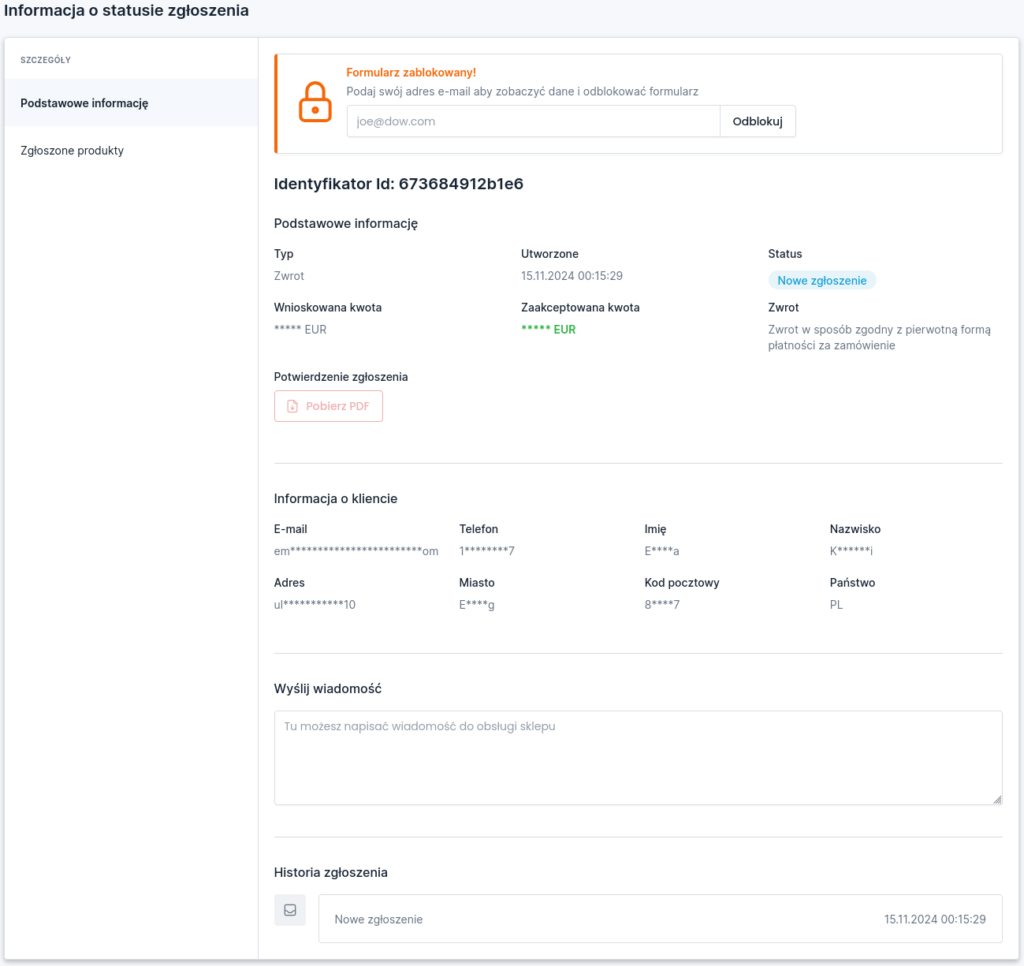Click the Utworzone creation date value
1024x966 pixels.
click(x=572, y=276)
